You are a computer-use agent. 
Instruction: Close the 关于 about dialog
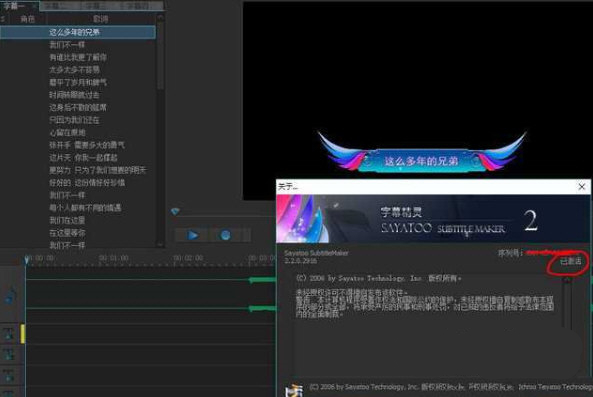(x=582, y=186)
